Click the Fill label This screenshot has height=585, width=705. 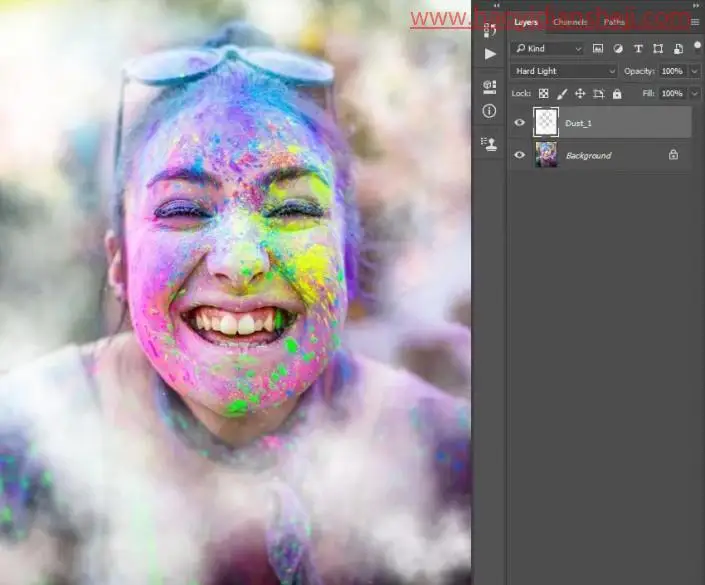[x=648, y=94]
